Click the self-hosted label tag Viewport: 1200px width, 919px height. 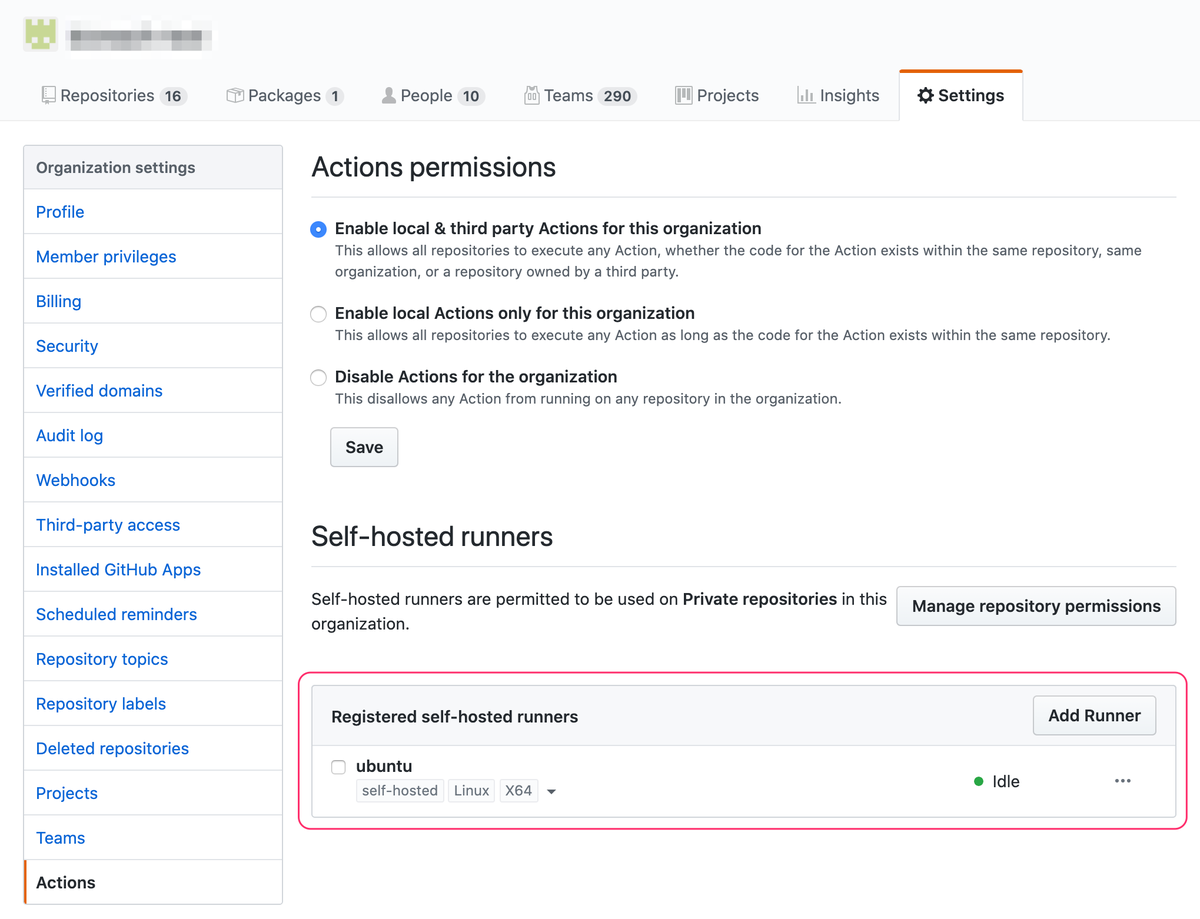[x=400, y=791]
